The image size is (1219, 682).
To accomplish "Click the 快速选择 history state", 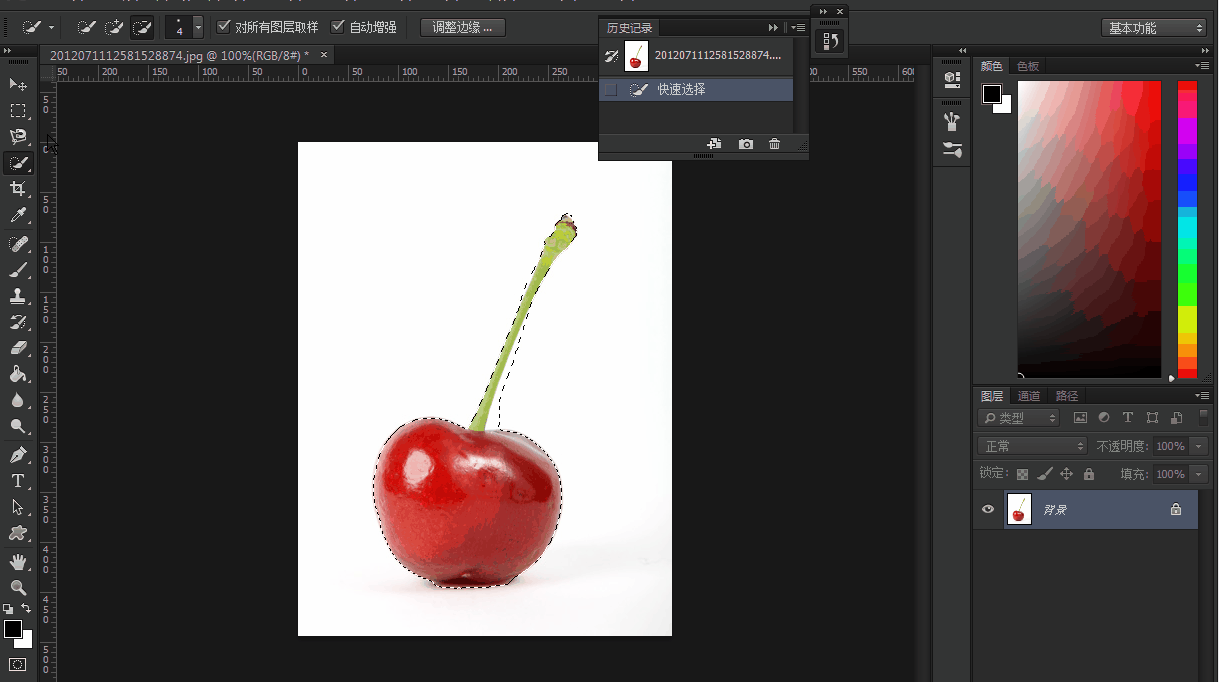I will click(x=682, y=90).
